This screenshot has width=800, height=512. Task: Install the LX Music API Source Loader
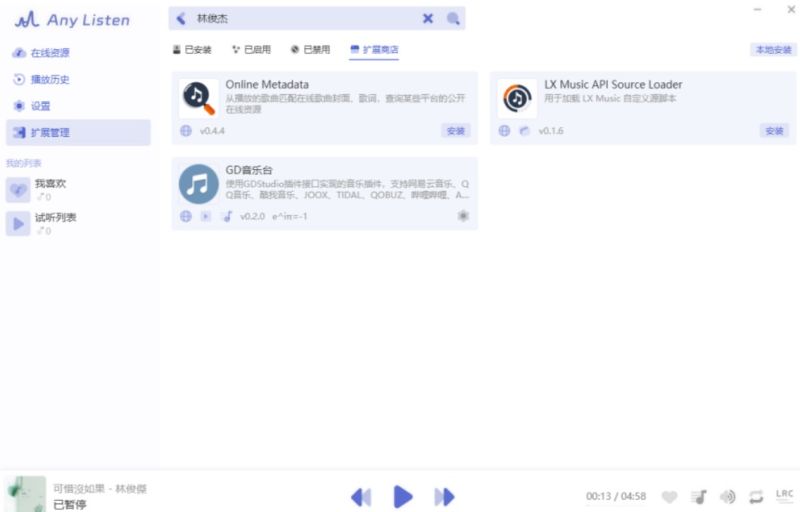pyautogui.click(x=774, y=131)
